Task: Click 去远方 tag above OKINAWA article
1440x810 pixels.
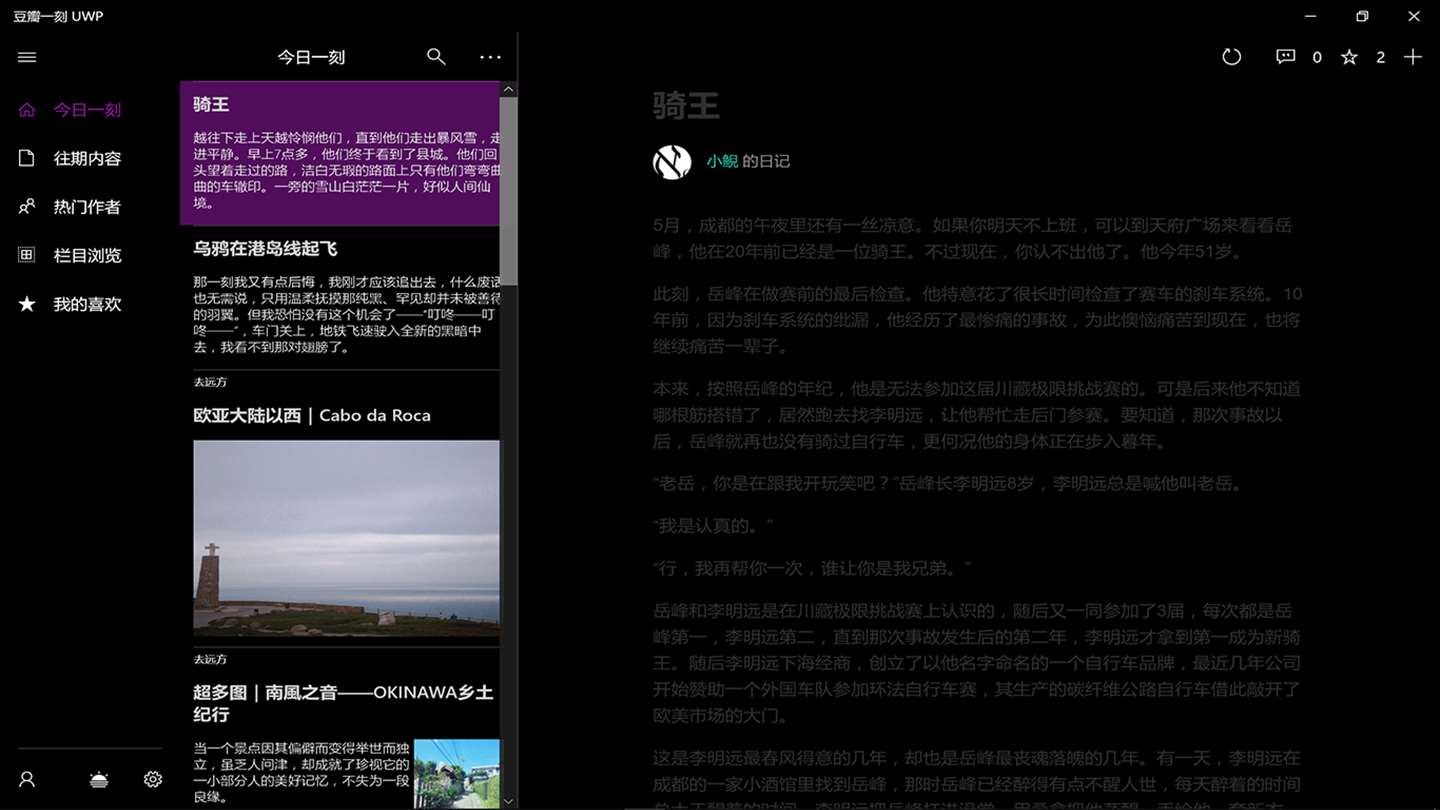Action: pos(210,659)
